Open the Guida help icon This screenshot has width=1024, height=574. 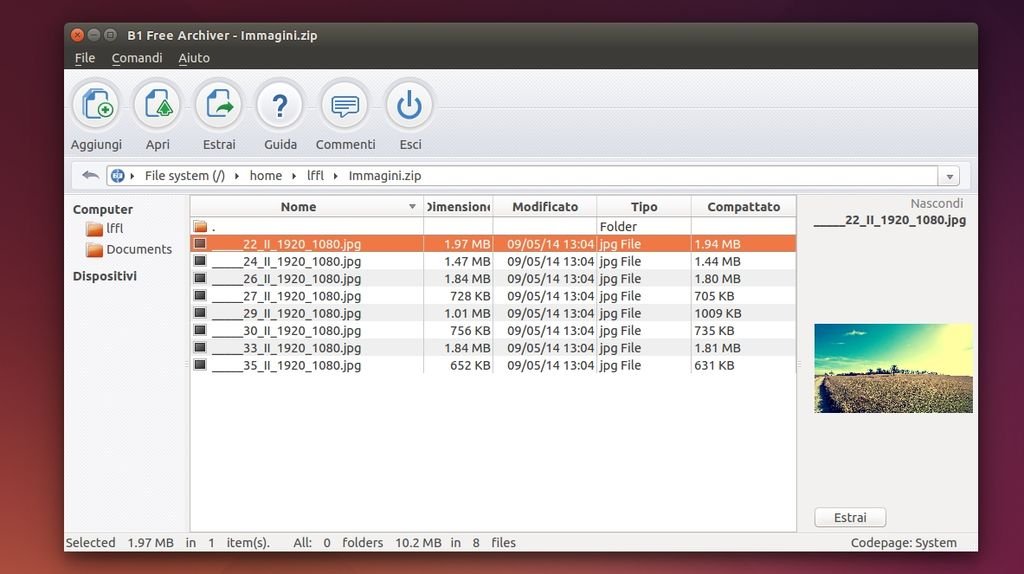click(x=280, y=105)
